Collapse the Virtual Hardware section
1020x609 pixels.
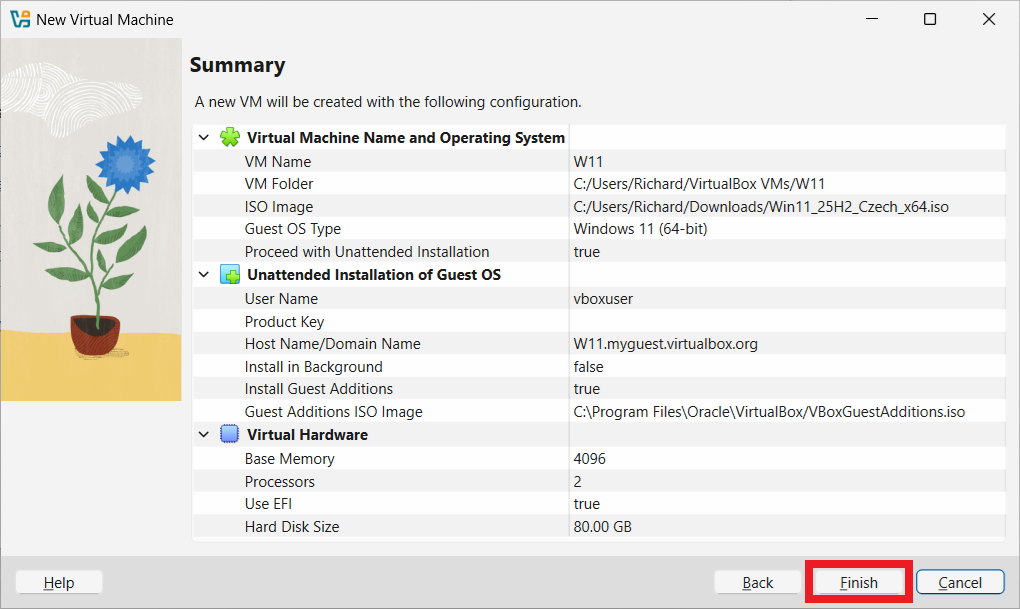pos(204,435)
